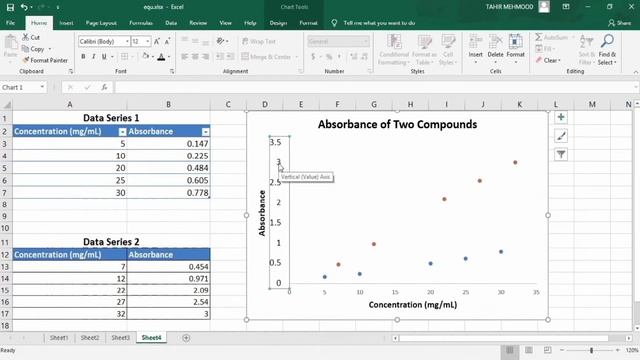This screenshot has width=640, height=360.
Task: Center align text horizontally
Action: (195, 57)
